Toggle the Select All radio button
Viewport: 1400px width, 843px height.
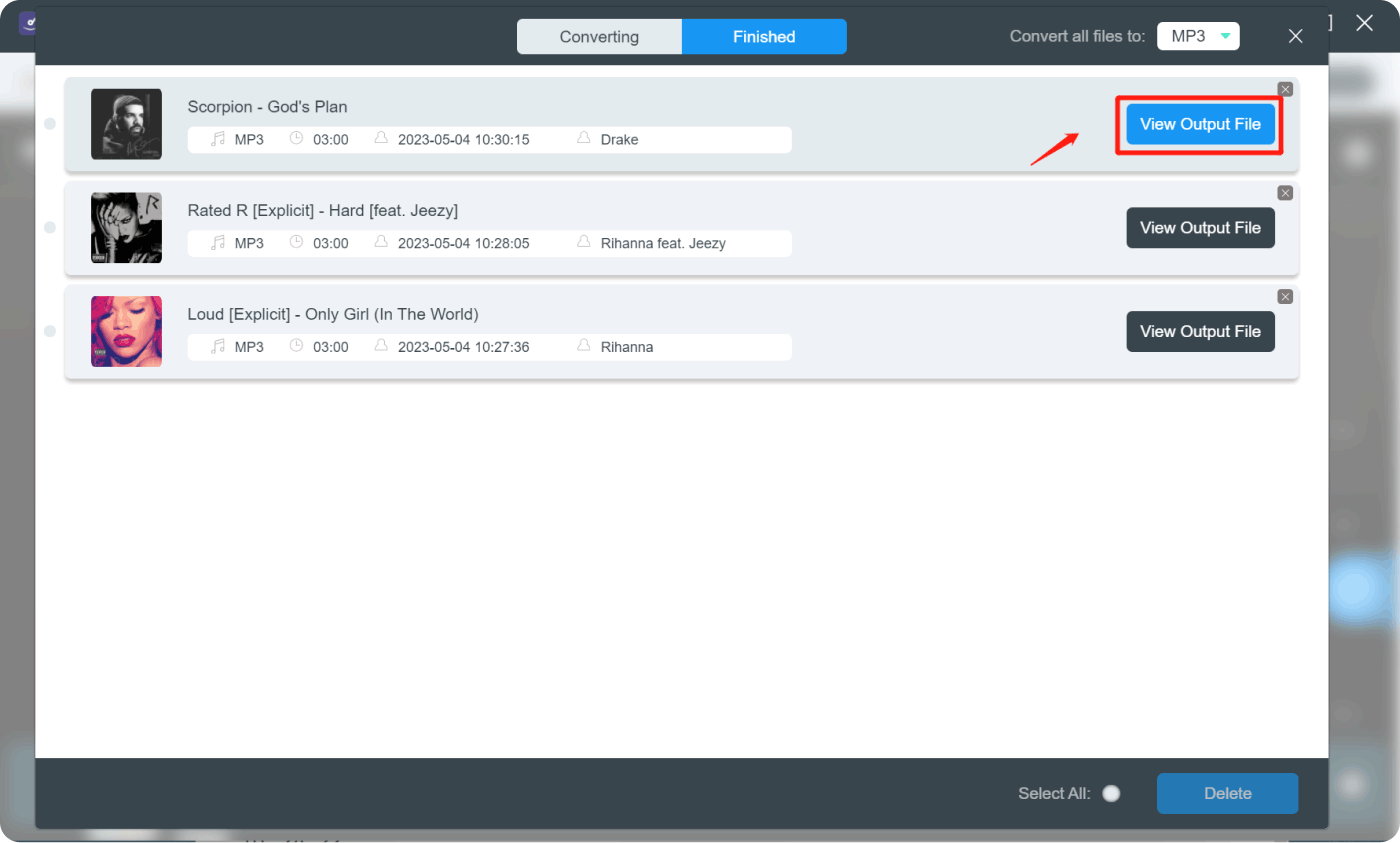tap(1111, 794)
